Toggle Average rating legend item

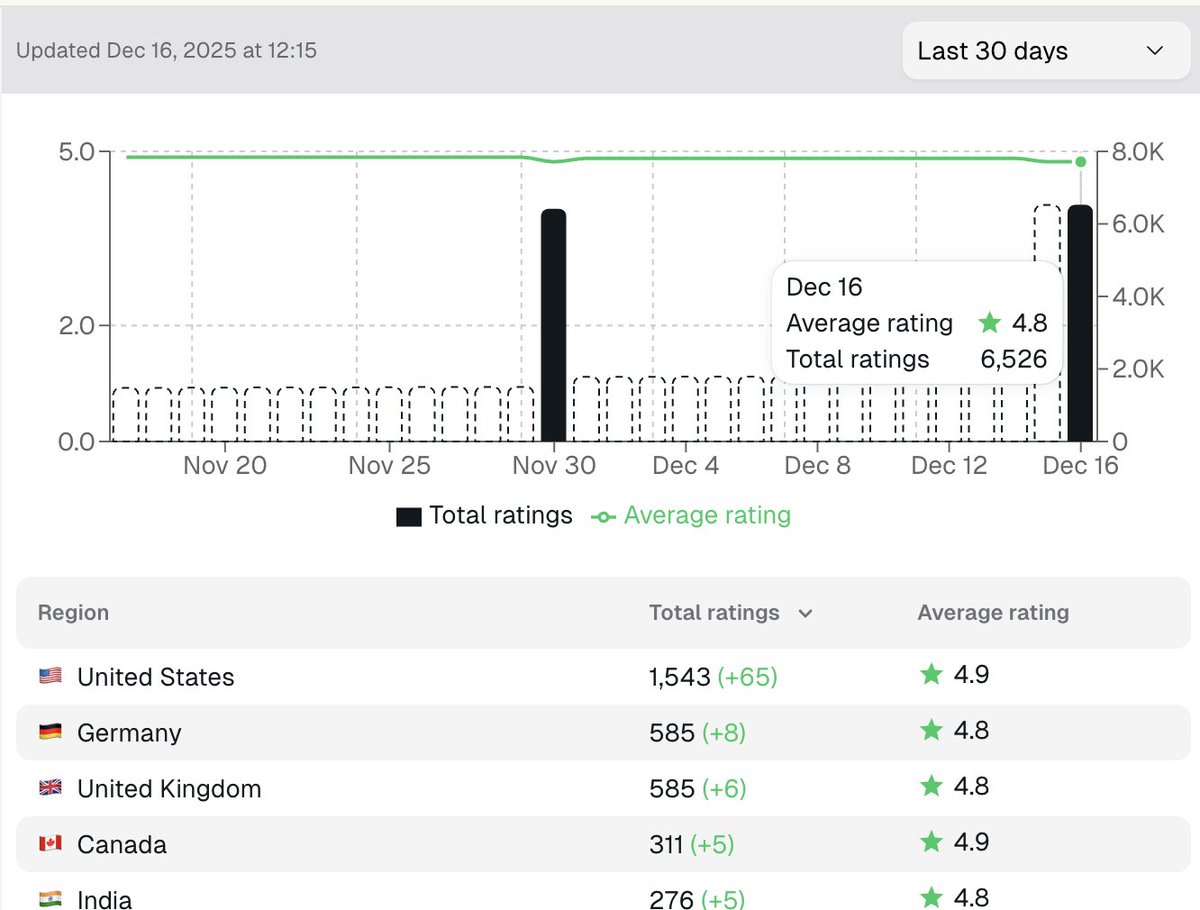[x=691, y=516]
